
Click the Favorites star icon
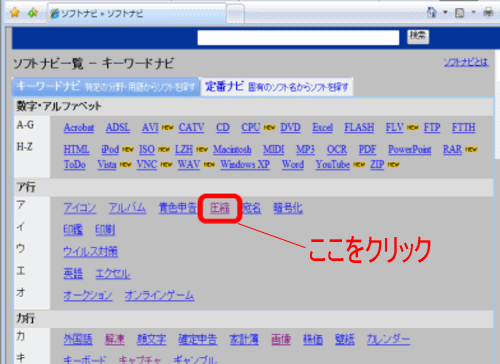tap(15, 13)
